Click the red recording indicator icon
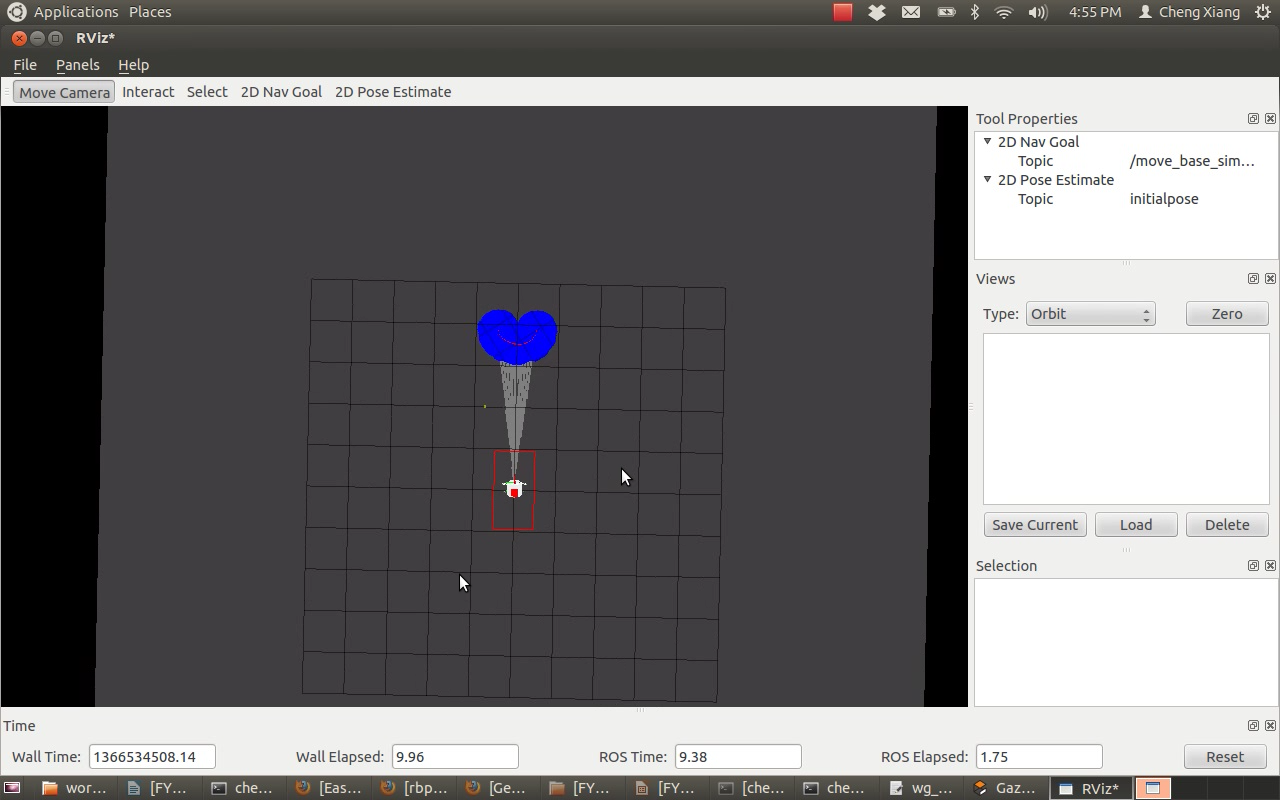The image size is (1280, 800). click(843, 12)
